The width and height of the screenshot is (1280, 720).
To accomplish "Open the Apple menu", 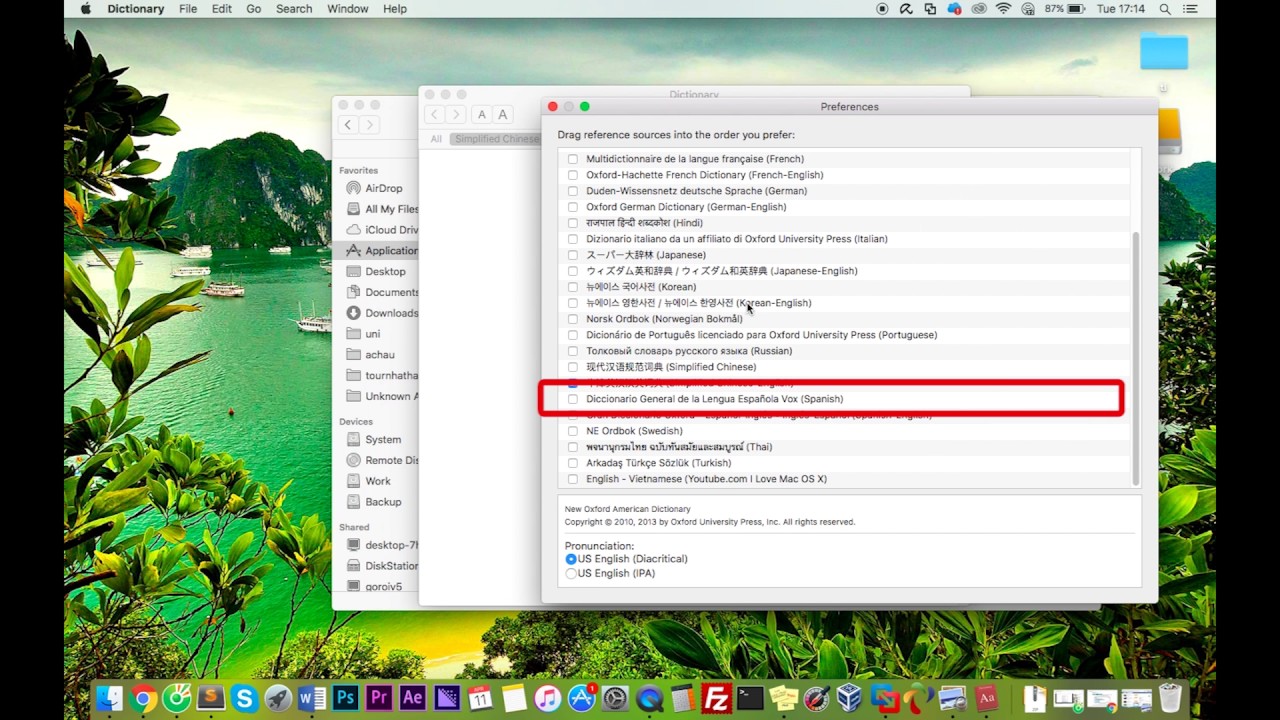I will point(85,9).
